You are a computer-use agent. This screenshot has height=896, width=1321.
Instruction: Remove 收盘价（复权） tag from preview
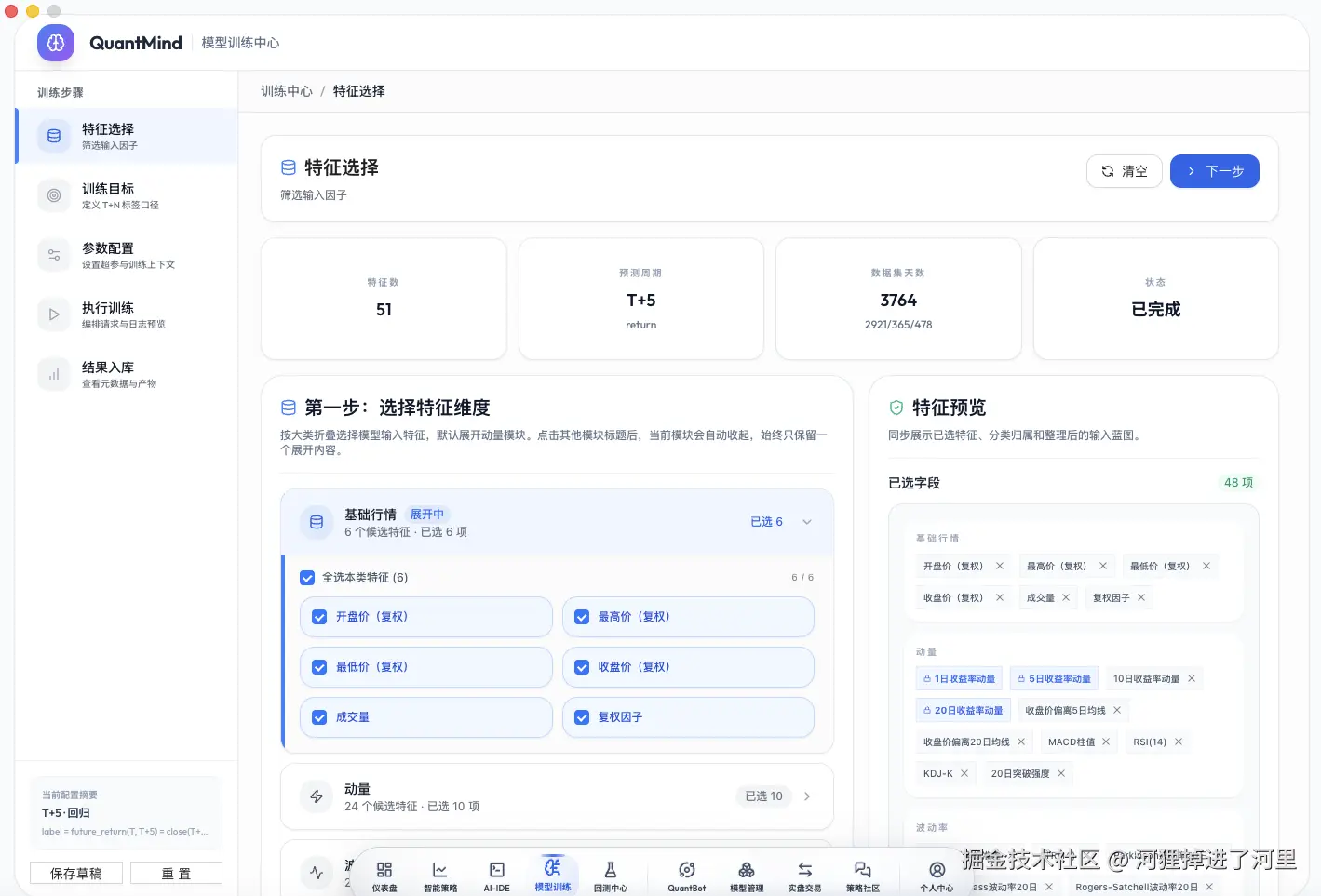point(1000,598)
